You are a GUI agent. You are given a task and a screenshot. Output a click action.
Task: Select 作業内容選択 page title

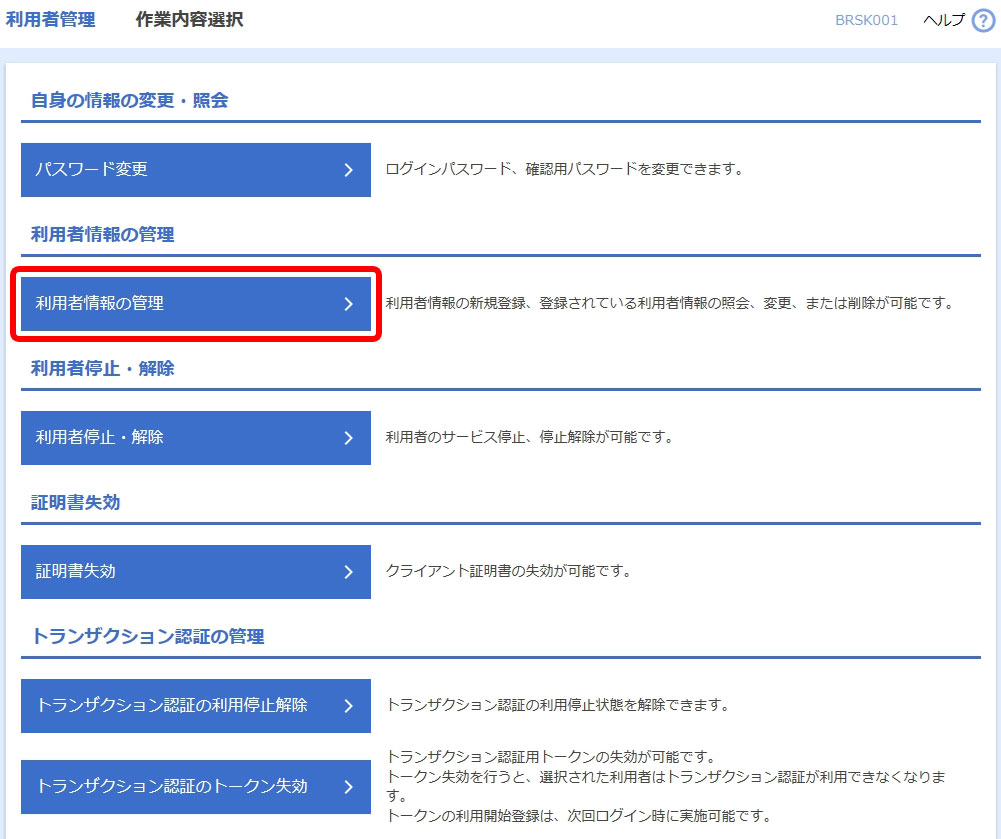click(190, 20)
